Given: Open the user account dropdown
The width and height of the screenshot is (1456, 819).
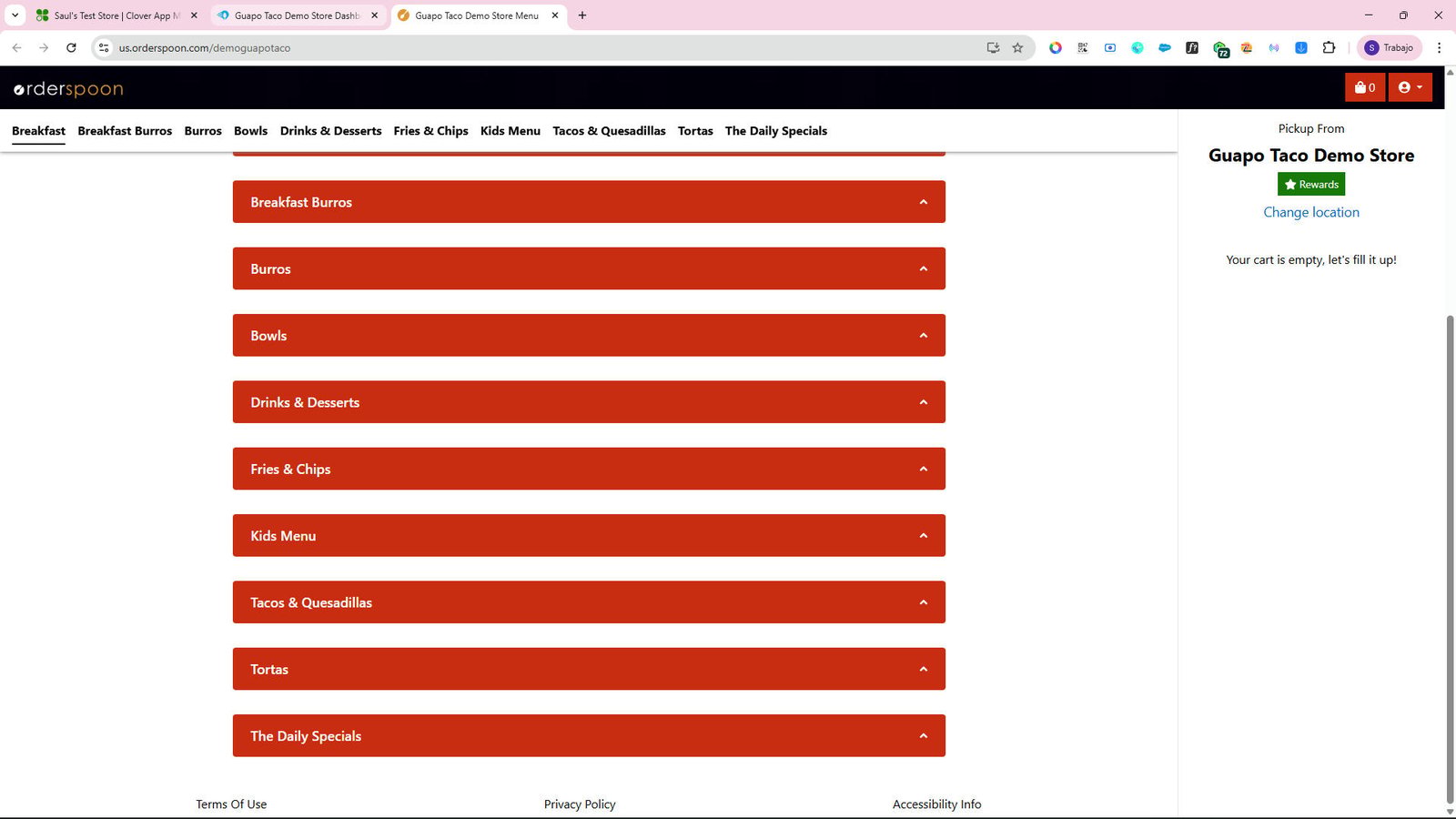Looking at the screenshot, I should click(1410, 87).
